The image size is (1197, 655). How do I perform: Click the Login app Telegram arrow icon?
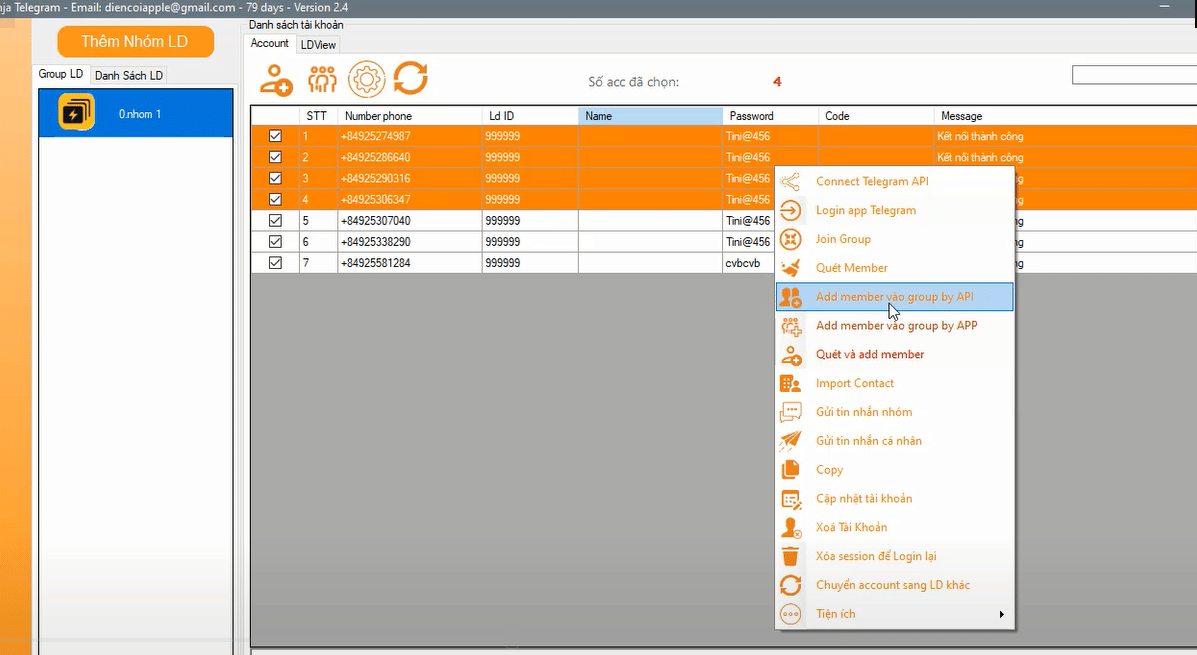point(790,210)
